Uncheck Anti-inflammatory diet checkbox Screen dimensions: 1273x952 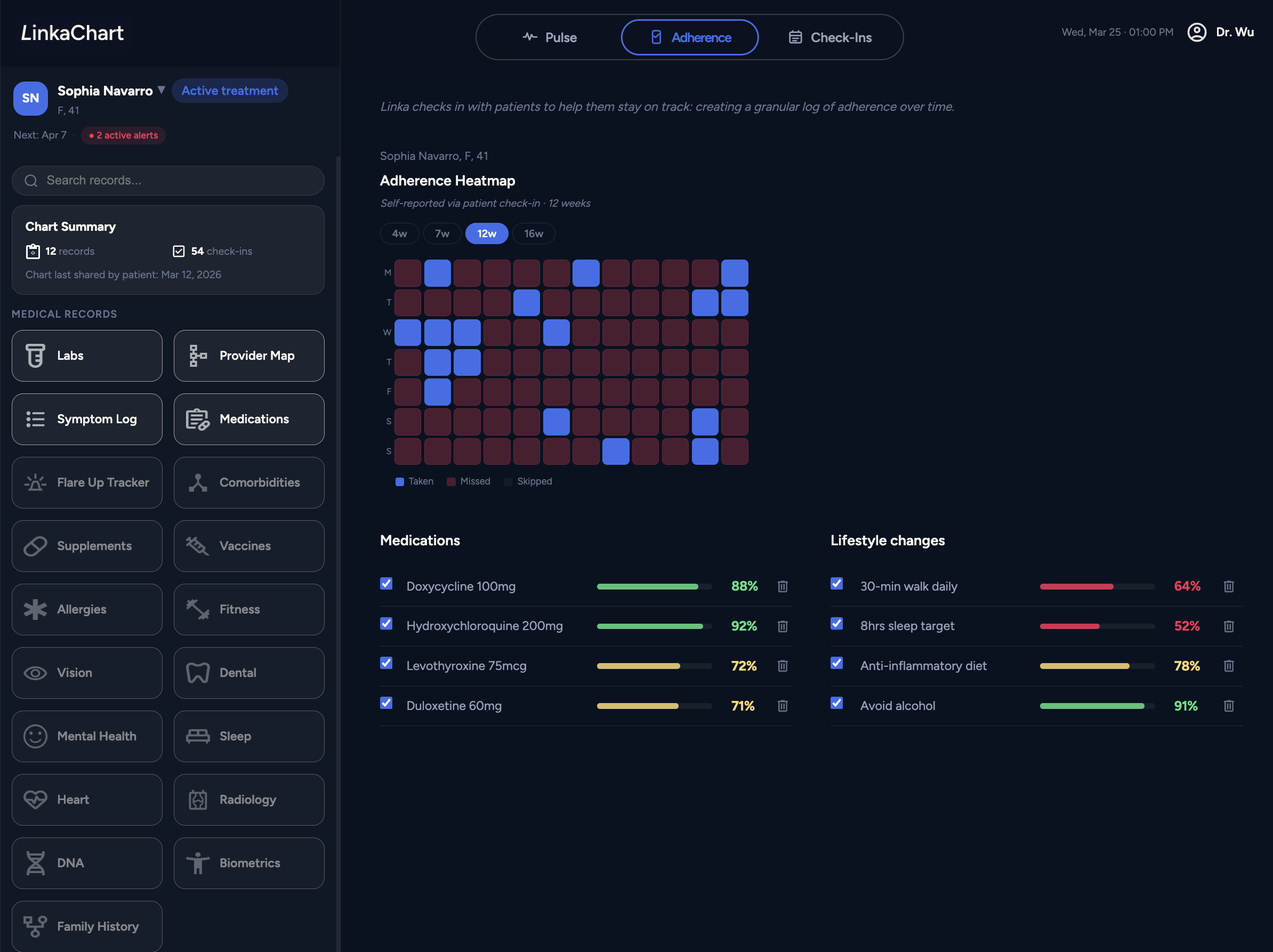click(836, 664)
